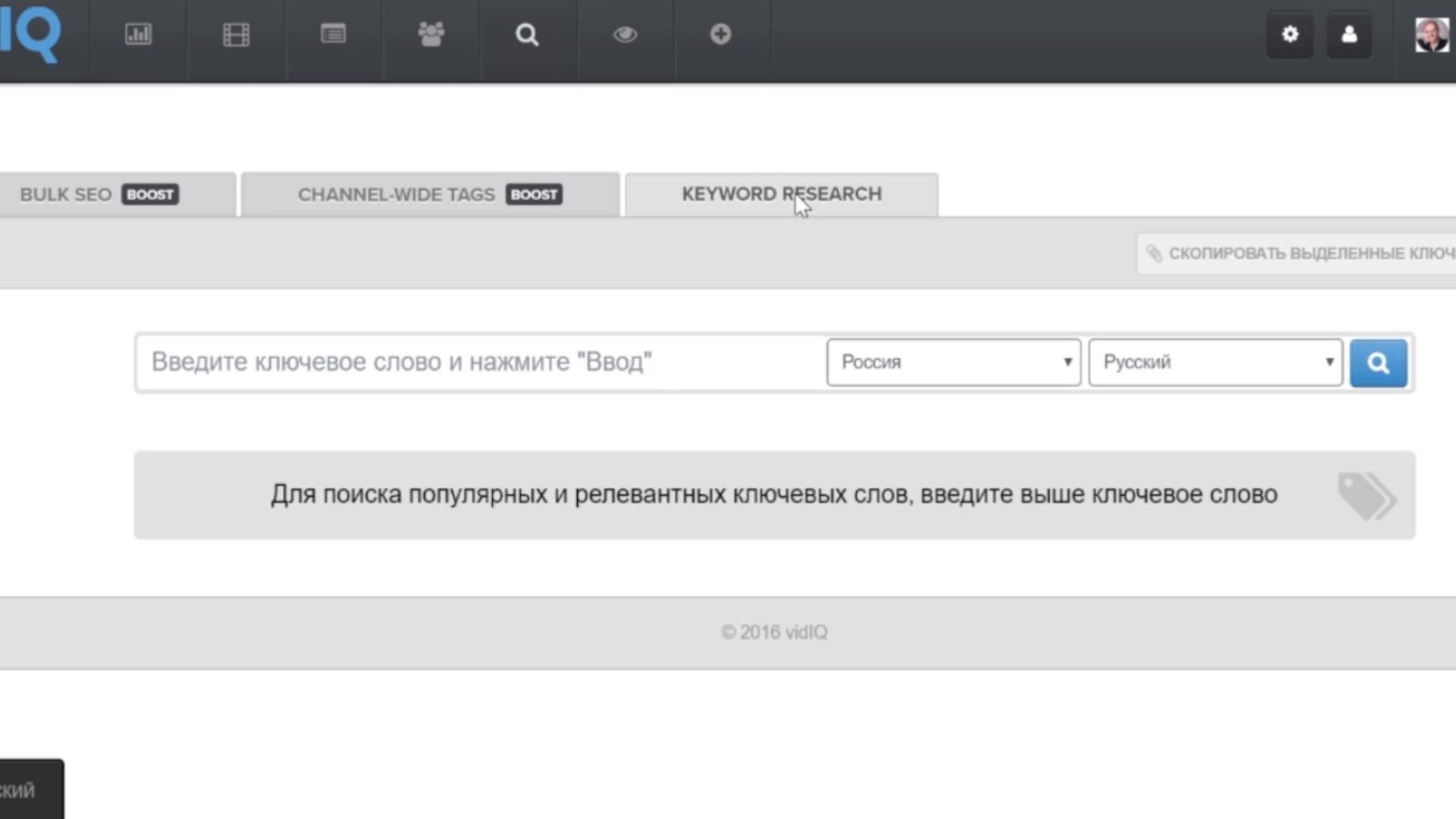Click the add/plus circle icon
Image resolution: width=1456 pixels, height=819 pixels.
point(720,34)
